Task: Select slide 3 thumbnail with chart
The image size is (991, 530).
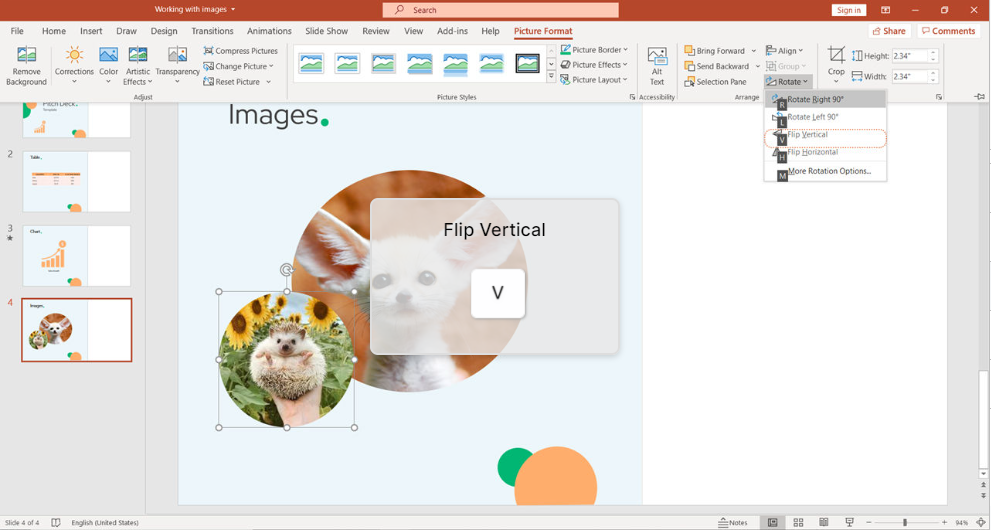Action: coord(77,255)
